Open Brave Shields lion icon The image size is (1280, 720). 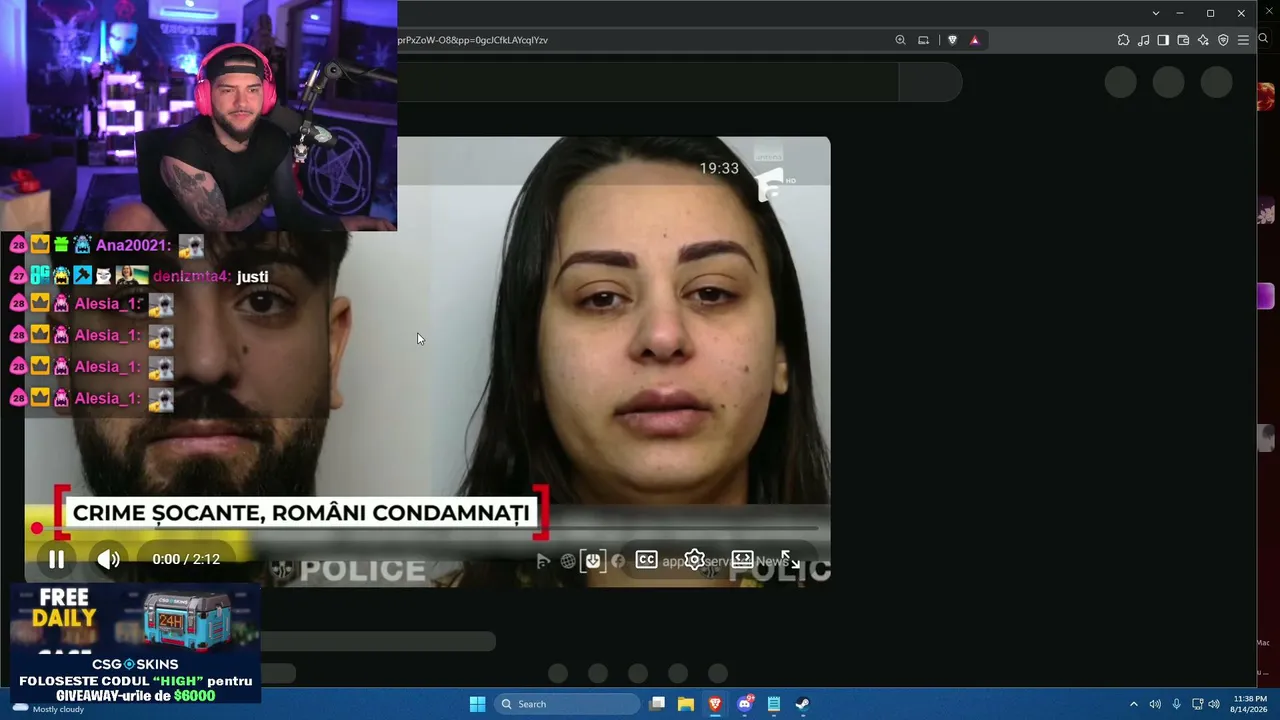click(952, 40)
